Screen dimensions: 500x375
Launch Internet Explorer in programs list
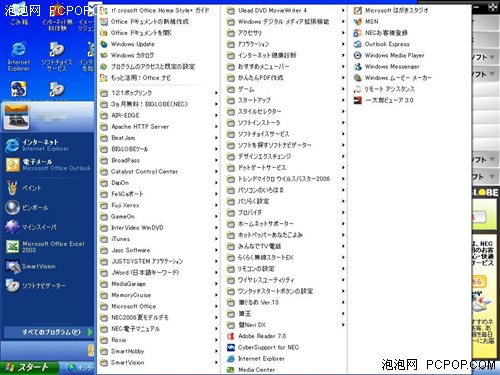(x=256, y=359)
